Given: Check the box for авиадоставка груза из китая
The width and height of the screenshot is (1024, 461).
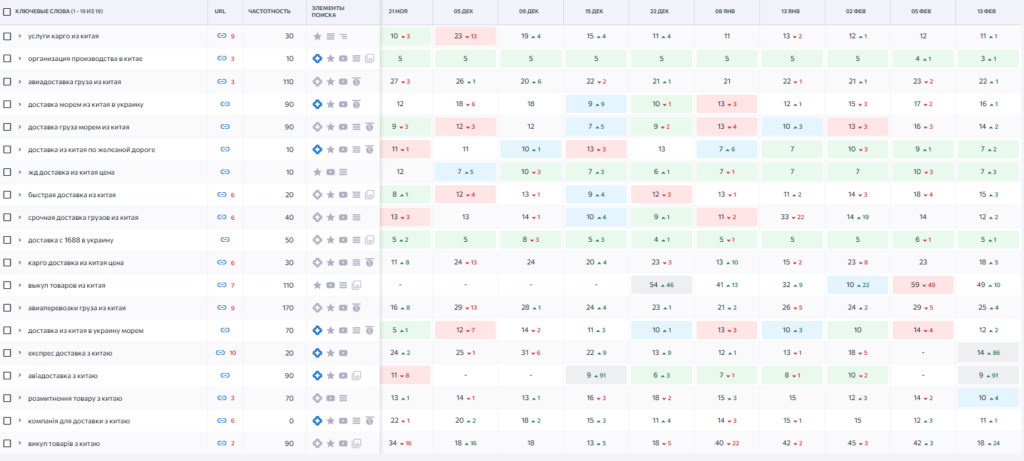Looking at the screenshot, I should pyautogui.click(x=7, y=82).
